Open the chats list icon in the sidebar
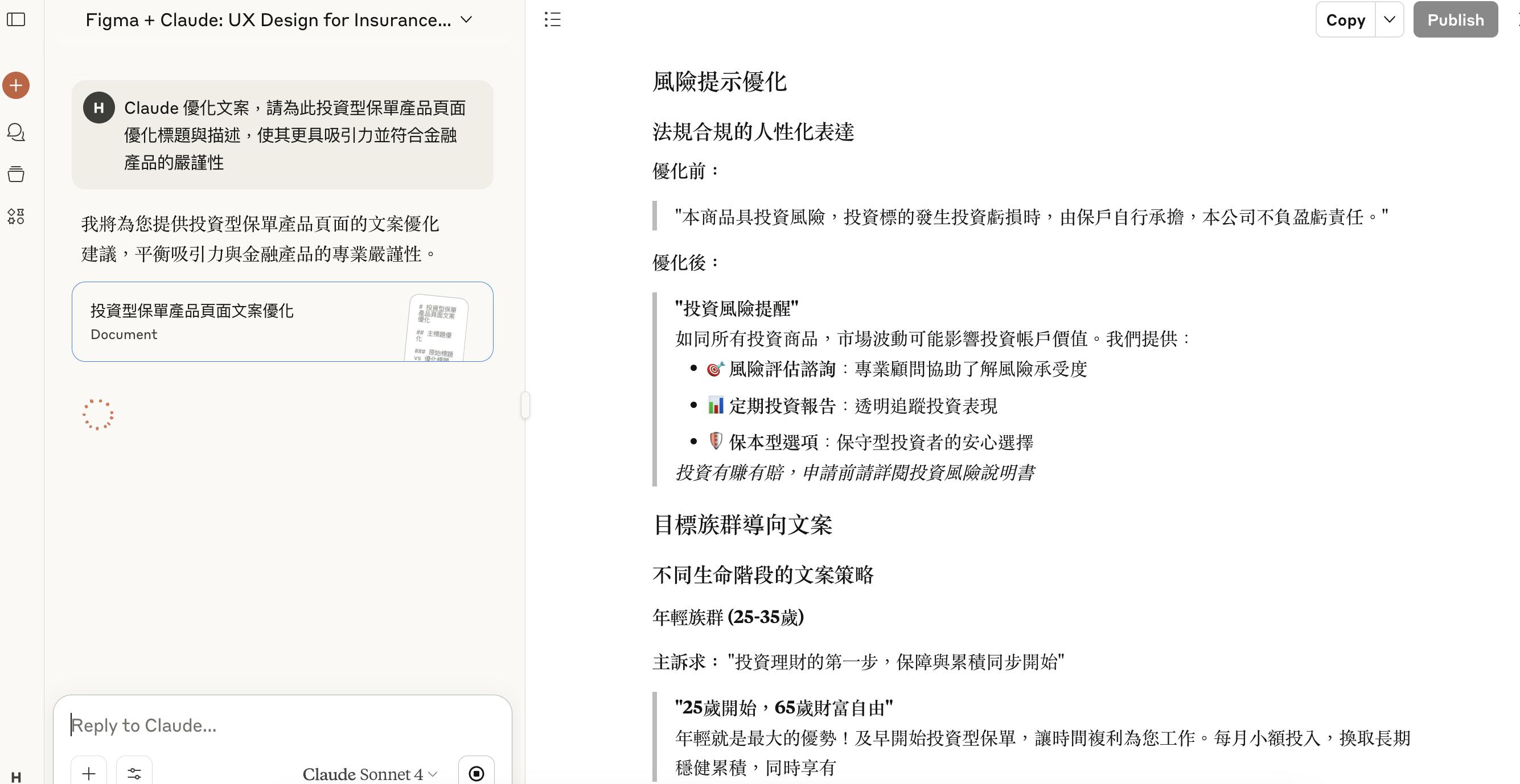 click(x=16, y=131)
